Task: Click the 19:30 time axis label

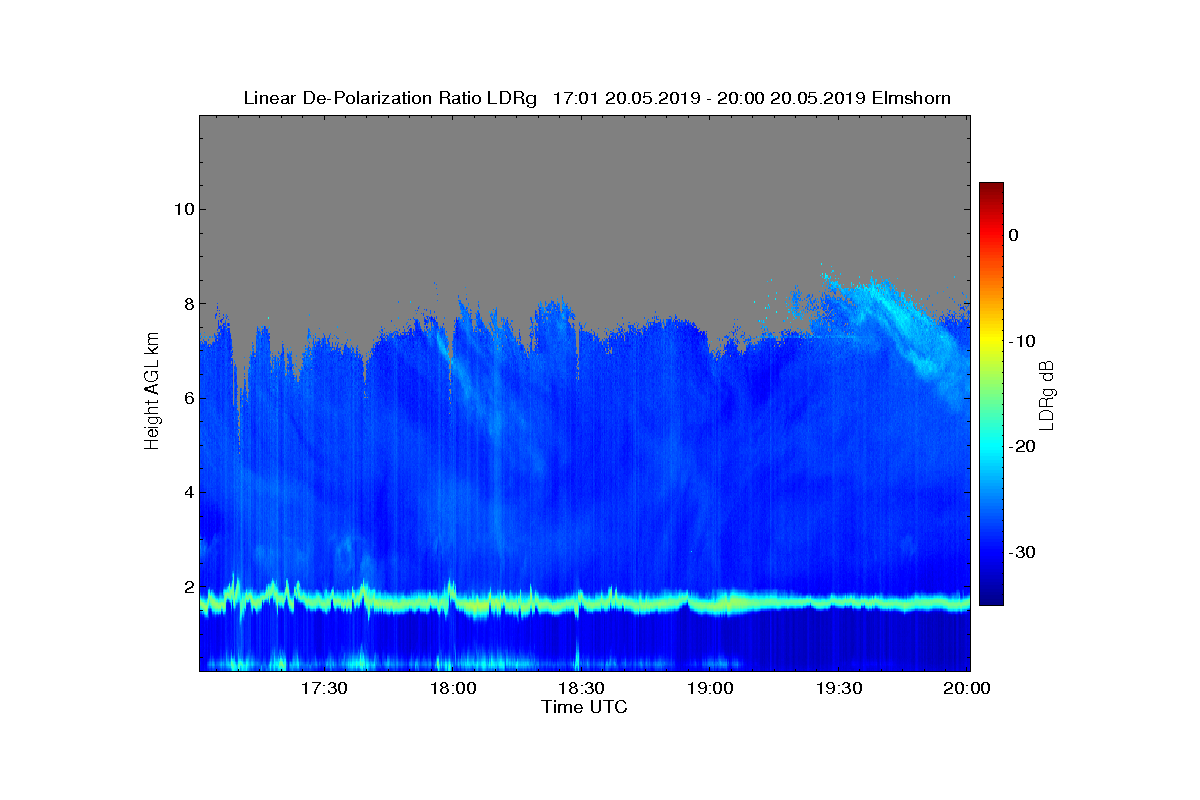Action: (x=840, y=689)
